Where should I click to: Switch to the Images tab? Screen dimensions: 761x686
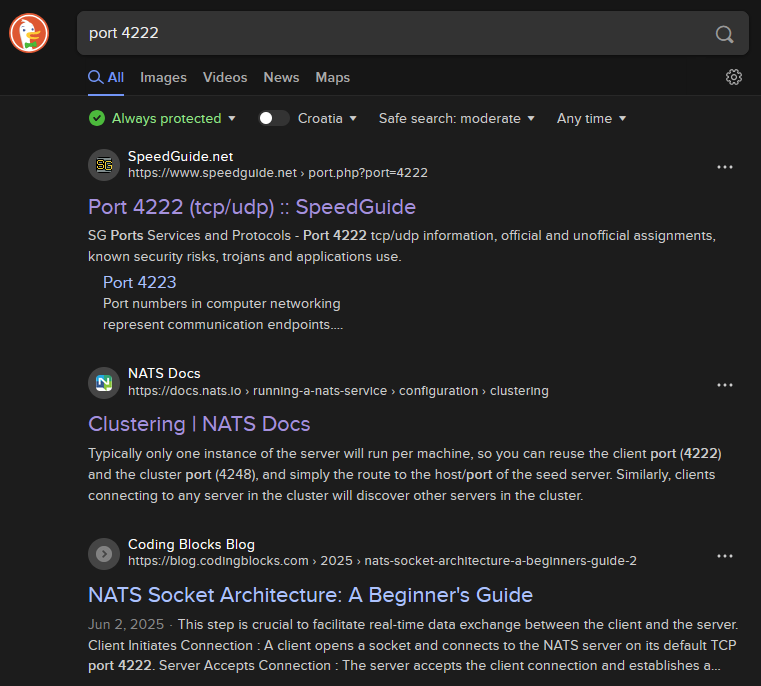click(163, 77)
